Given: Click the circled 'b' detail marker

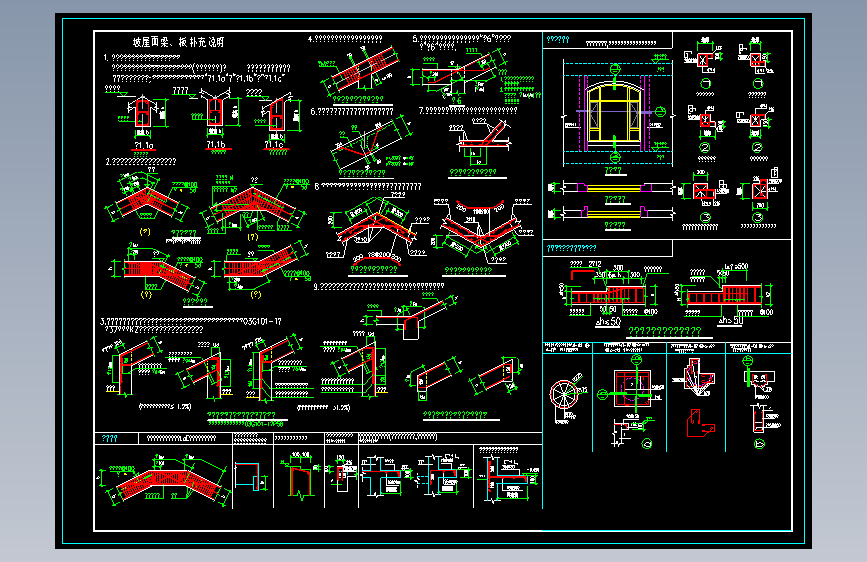Looking at the screenshot, I should coord(759,444).
